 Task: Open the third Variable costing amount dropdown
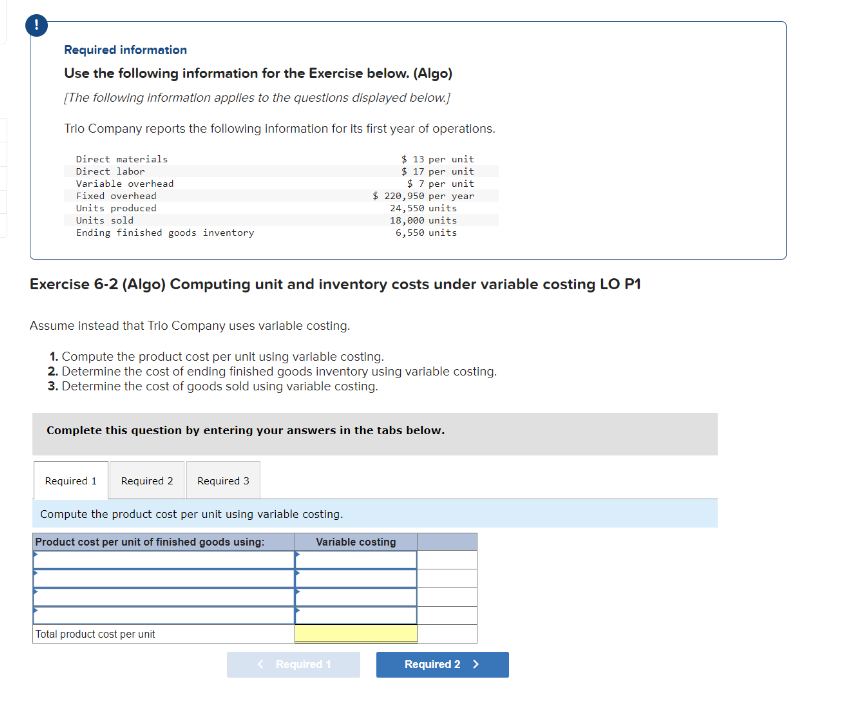[355, 596]
